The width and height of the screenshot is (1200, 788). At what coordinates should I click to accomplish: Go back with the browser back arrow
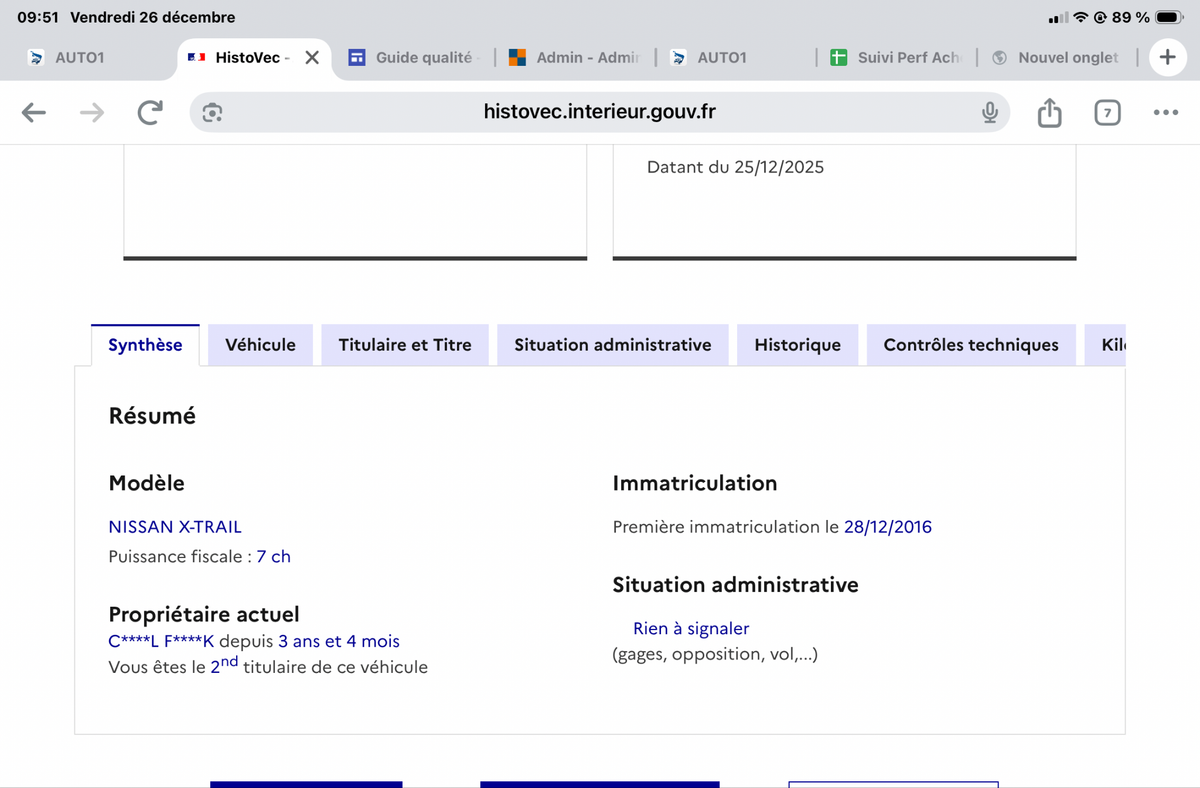coord(34,113)
